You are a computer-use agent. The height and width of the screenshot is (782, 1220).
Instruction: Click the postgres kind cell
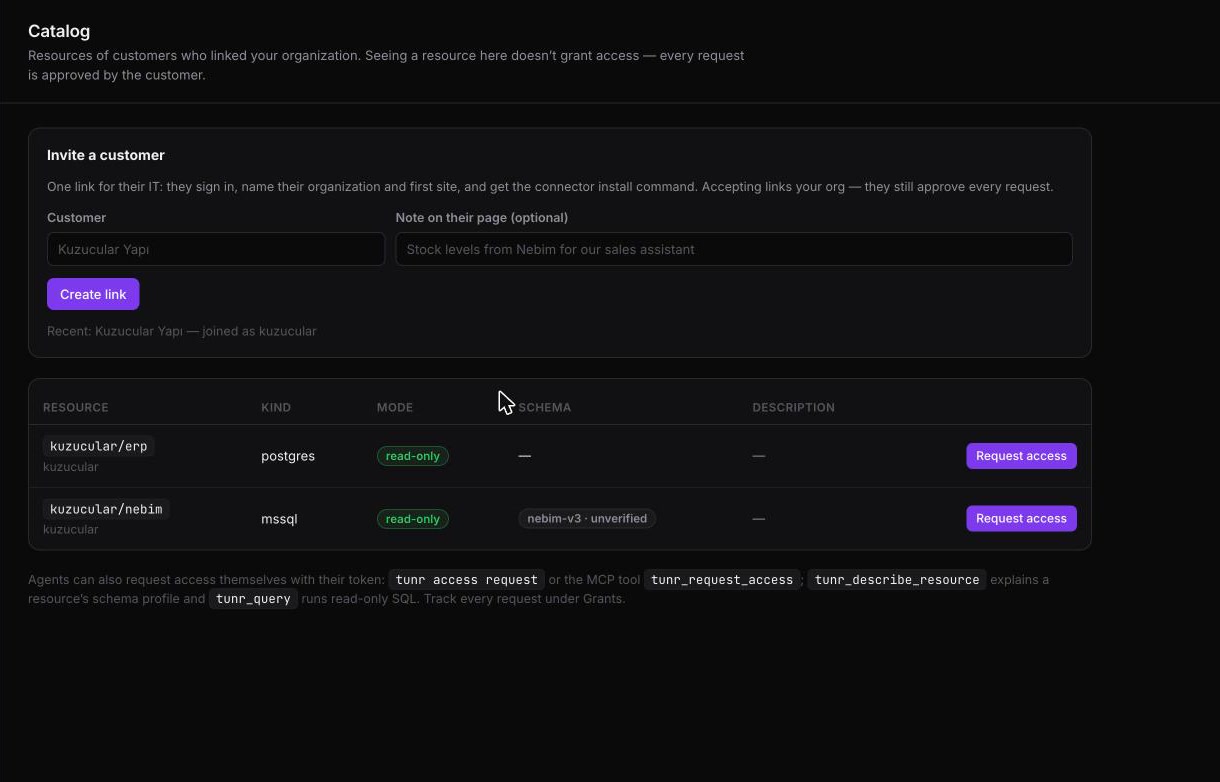(x=288, y=456)
